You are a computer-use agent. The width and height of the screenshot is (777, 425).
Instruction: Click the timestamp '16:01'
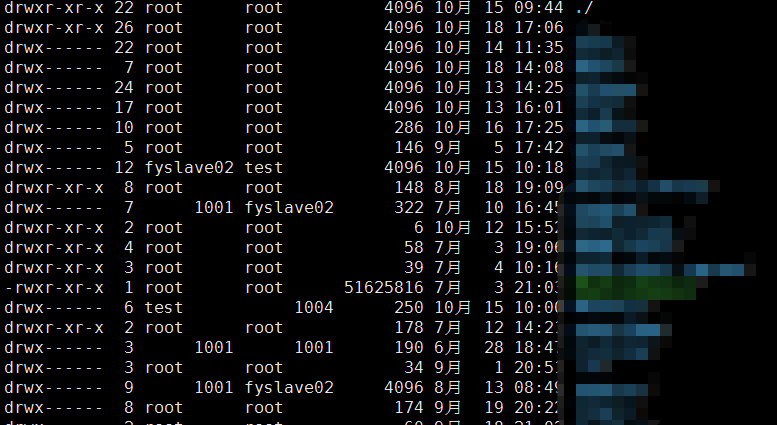(x=539, y=107)
